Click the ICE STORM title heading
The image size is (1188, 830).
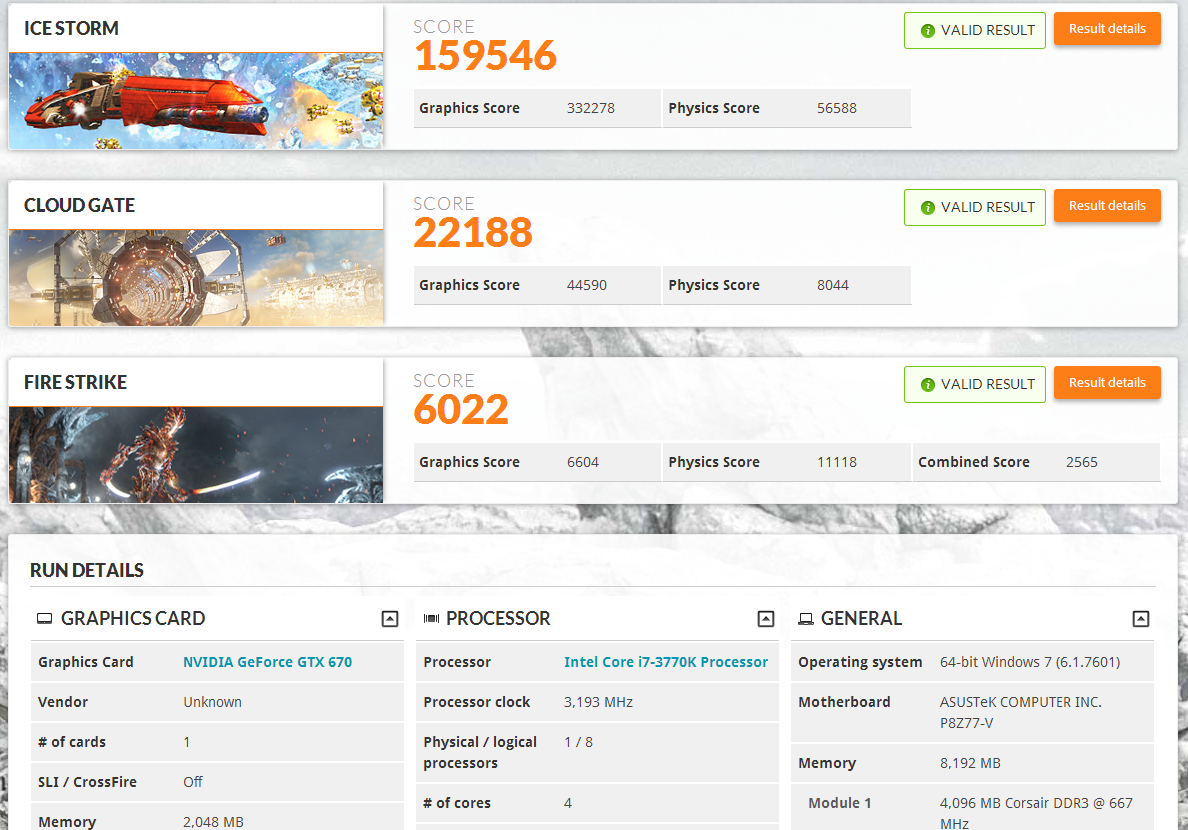tap(71, 29)
